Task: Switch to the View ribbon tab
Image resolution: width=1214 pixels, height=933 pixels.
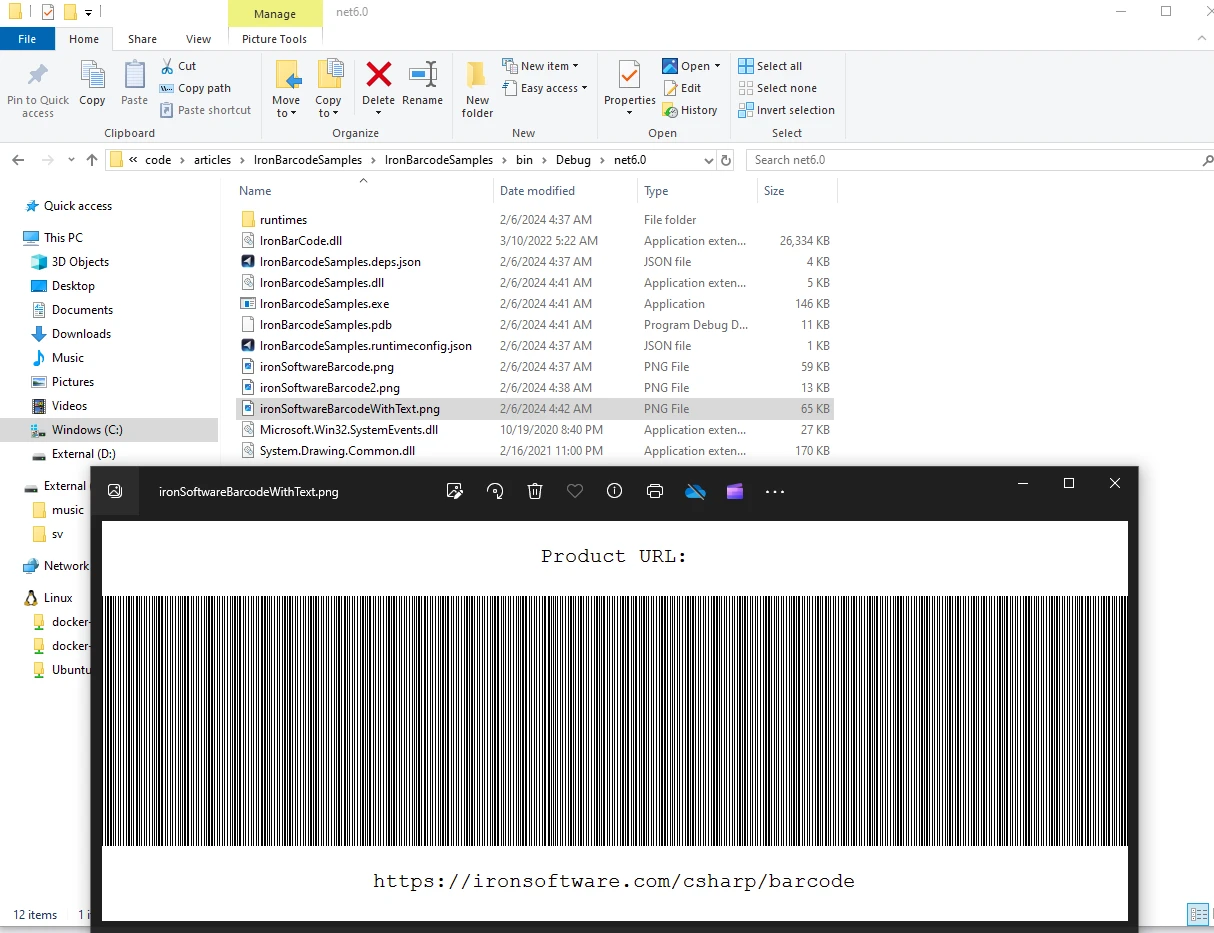Action: [198, 39]
